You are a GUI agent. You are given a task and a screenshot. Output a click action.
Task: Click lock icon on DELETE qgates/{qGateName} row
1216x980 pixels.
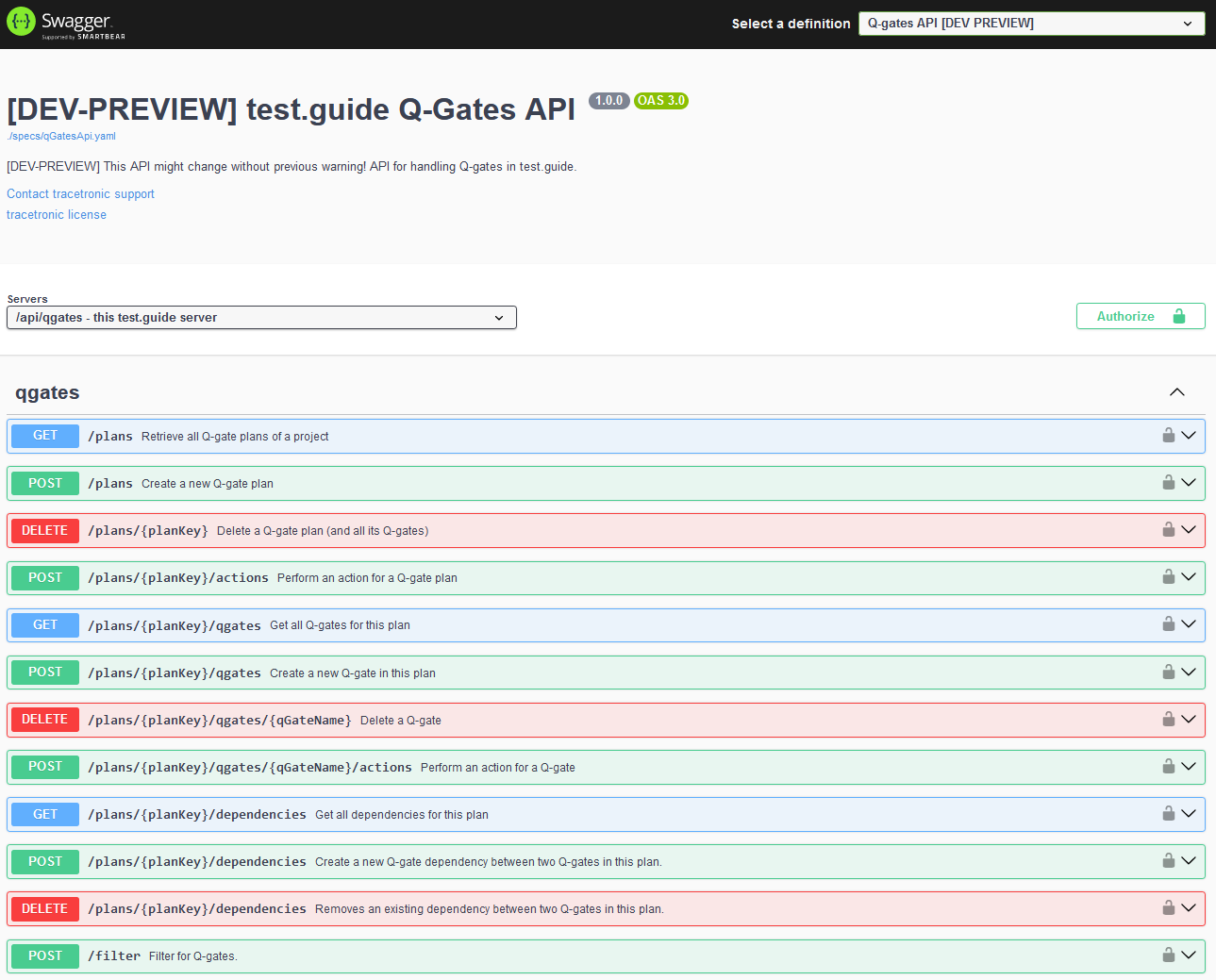point(1168,720)
